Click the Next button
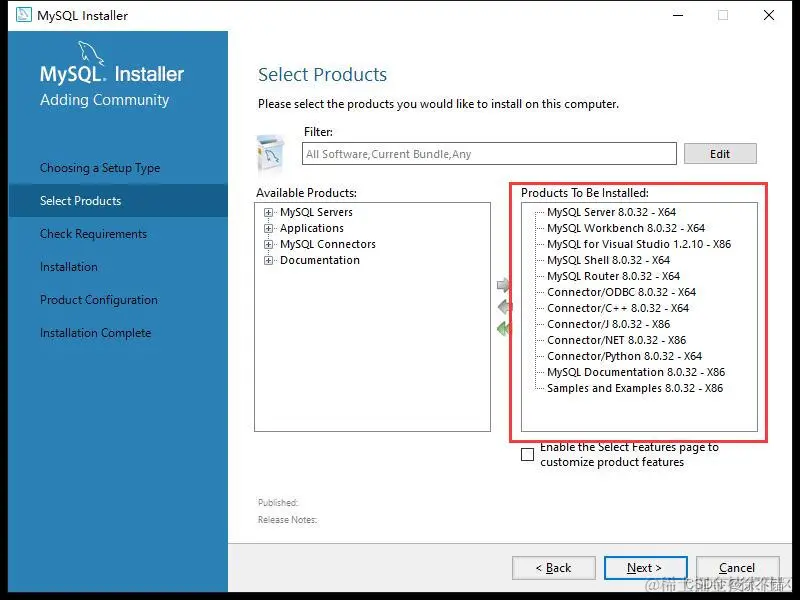Viewport: 800px width, 600px height. pyautogui.click(x=645, y=568)
